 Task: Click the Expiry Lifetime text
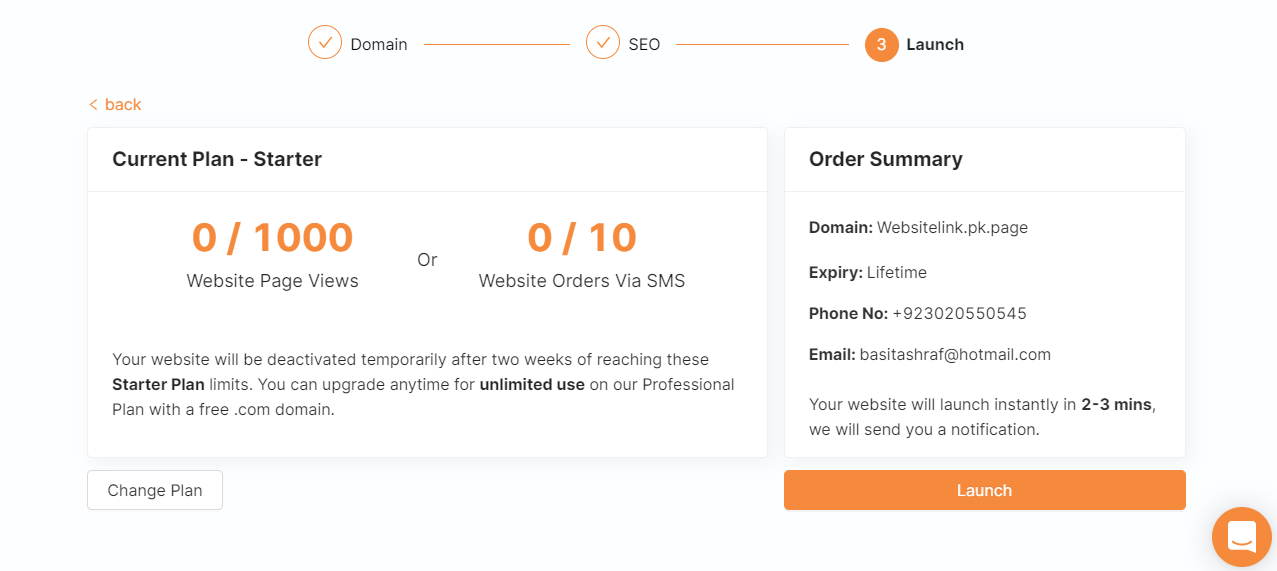click(868, 272)
